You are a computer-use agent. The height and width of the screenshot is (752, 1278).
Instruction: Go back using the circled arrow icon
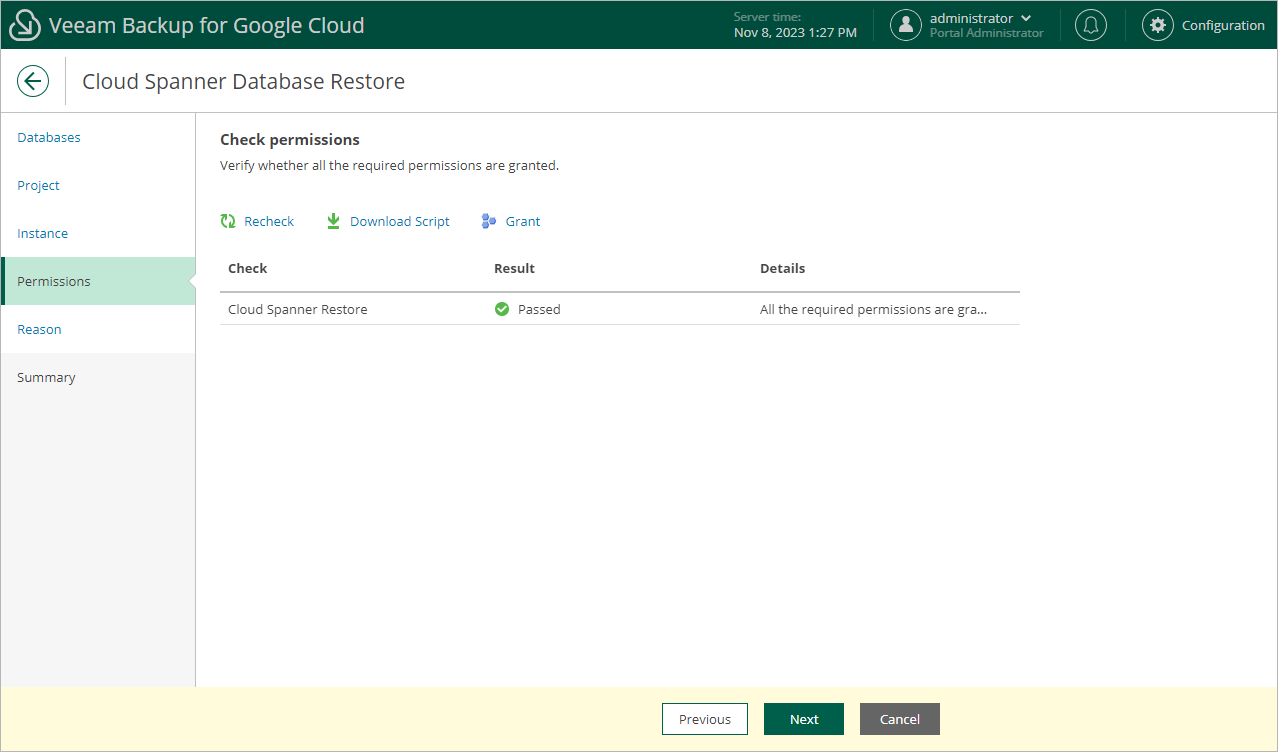point(33,81)
